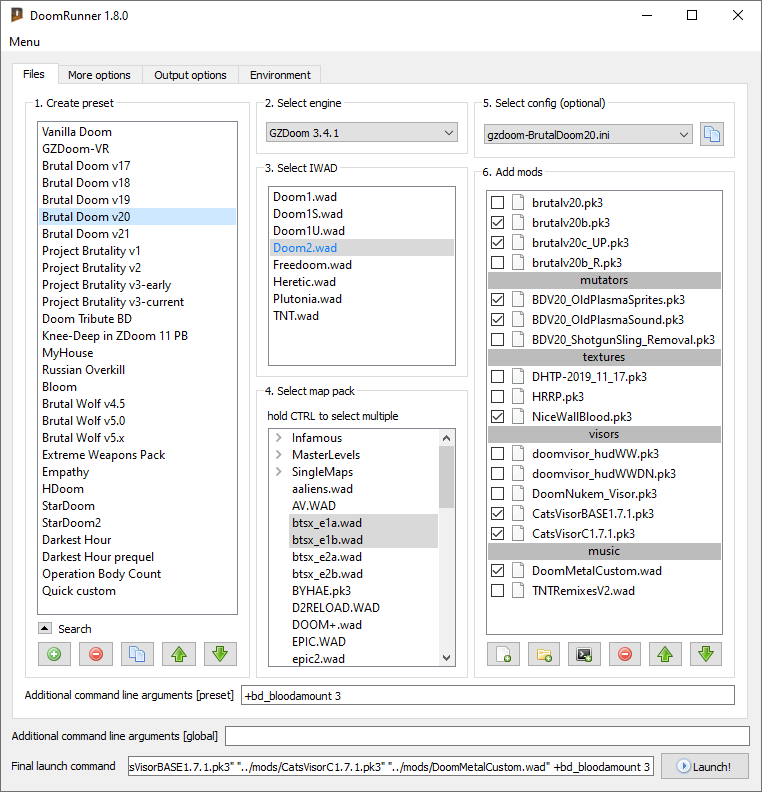Select Vanilla Doom preset

(x=137, y=132)
